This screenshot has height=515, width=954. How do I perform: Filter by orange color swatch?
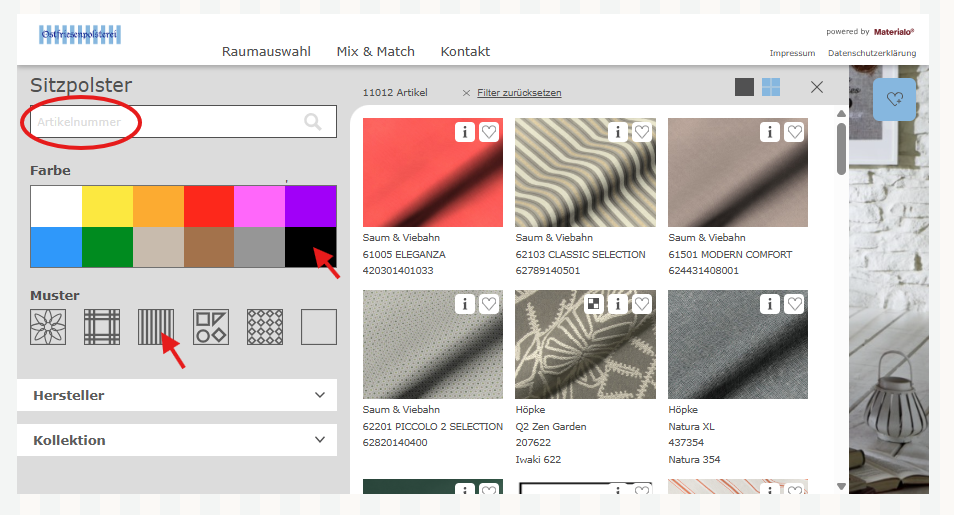pyautogui.click(x=158, y=206)
